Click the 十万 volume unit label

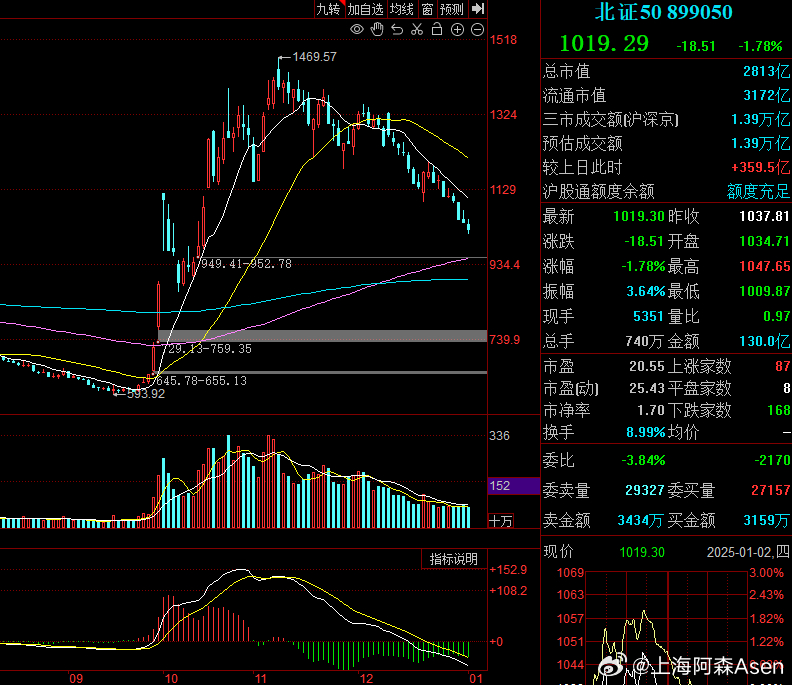click(501, 521)
